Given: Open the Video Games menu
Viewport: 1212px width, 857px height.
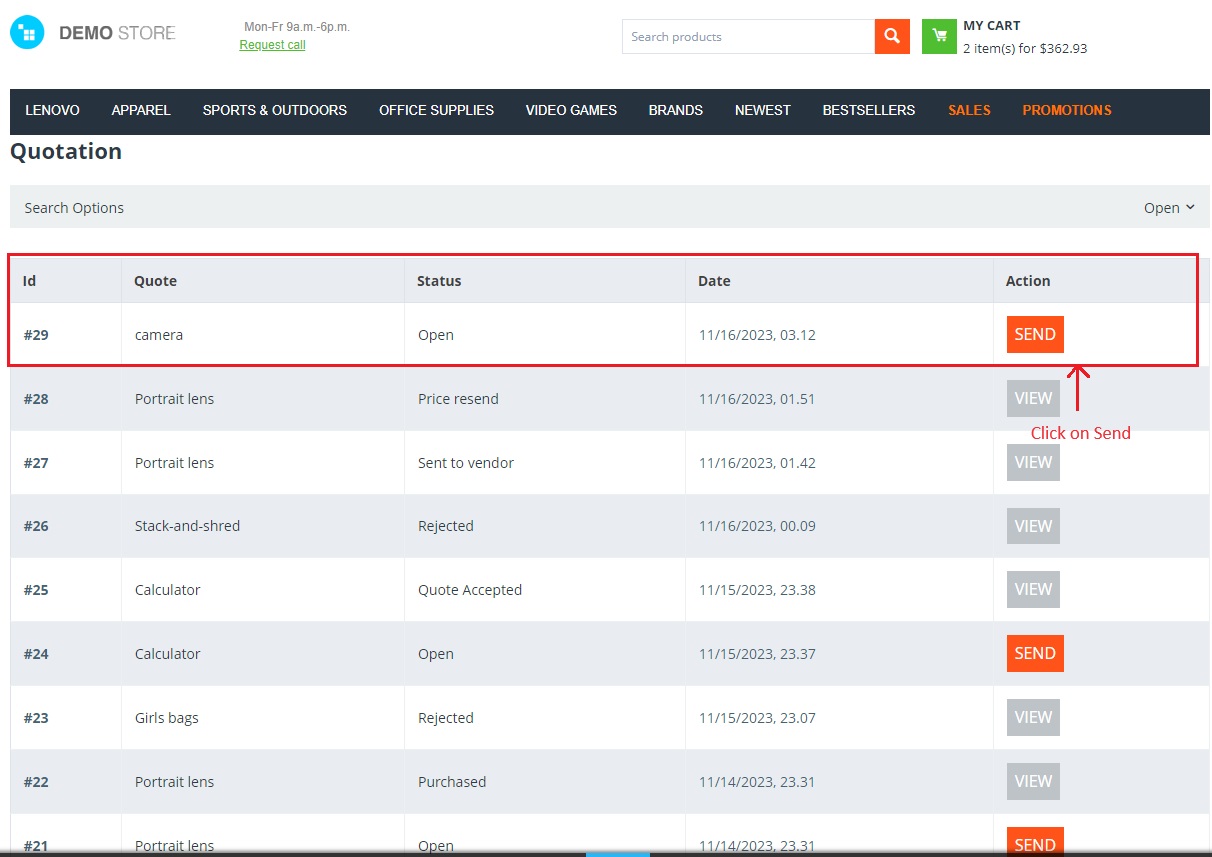Looking at the screenshot, I should [x=571, y=110].
